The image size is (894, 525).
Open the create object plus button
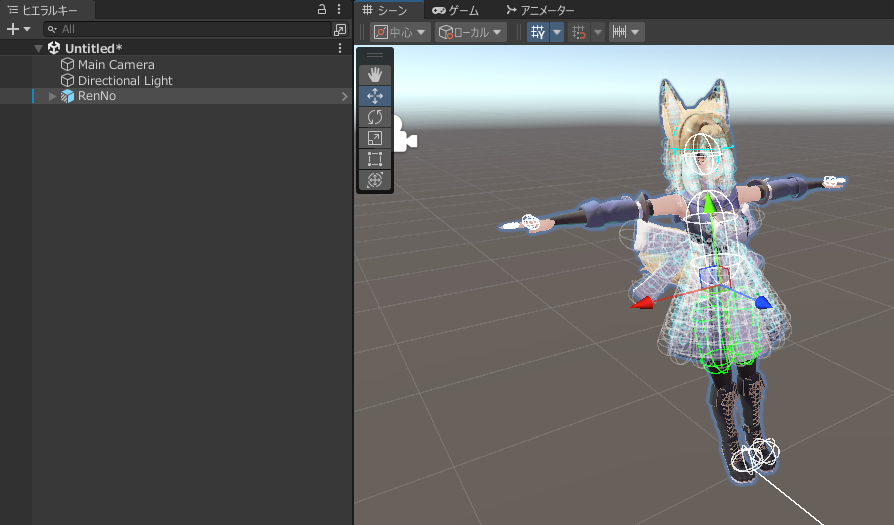(18, 30)
